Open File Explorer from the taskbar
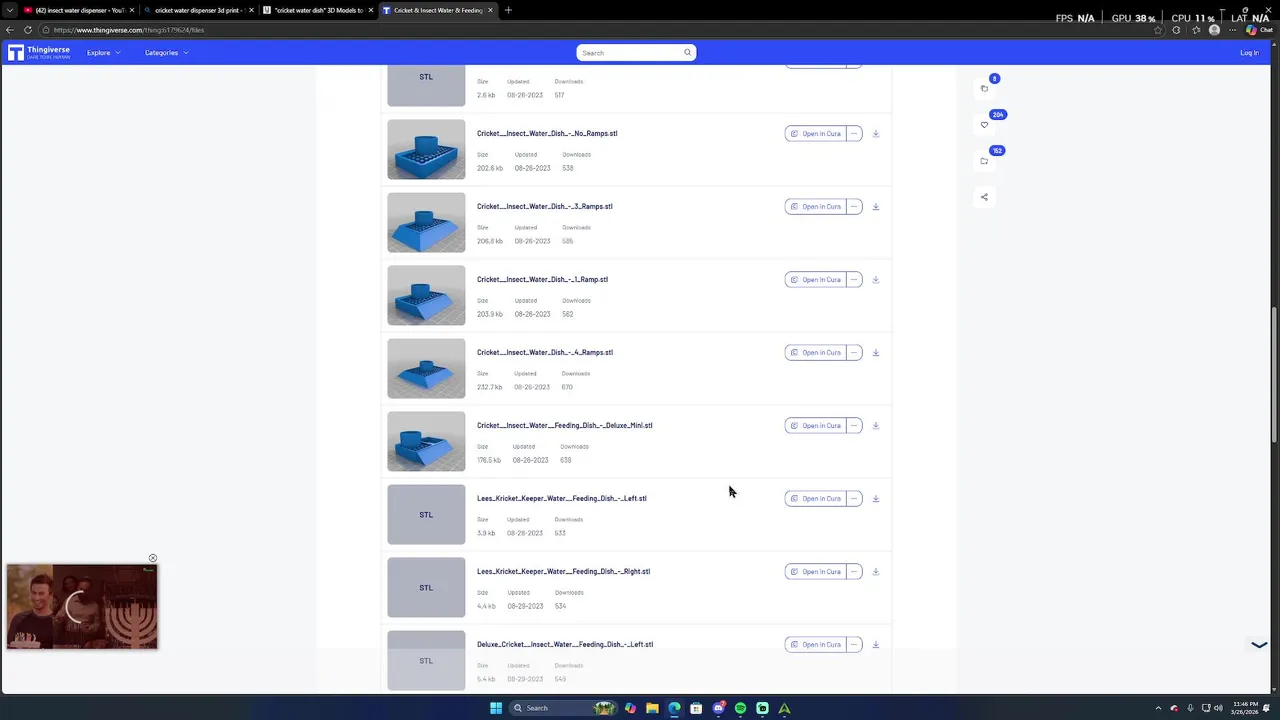The width and height of the screenshot is (1280, 720). coord(652,708)
